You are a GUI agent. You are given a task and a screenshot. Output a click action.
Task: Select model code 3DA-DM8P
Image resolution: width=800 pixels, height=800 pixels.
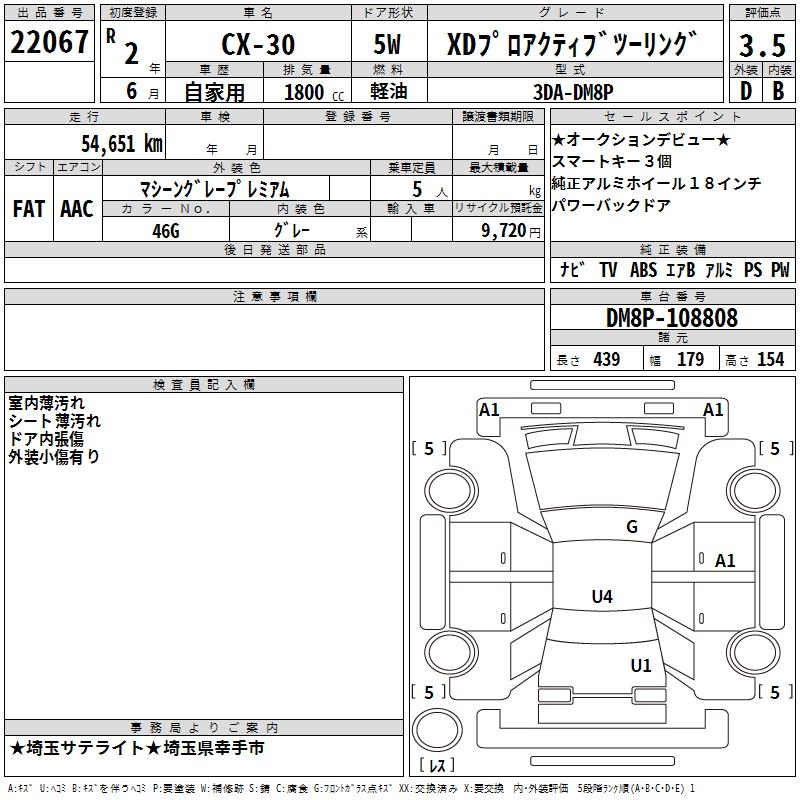(x=573, y=92)
